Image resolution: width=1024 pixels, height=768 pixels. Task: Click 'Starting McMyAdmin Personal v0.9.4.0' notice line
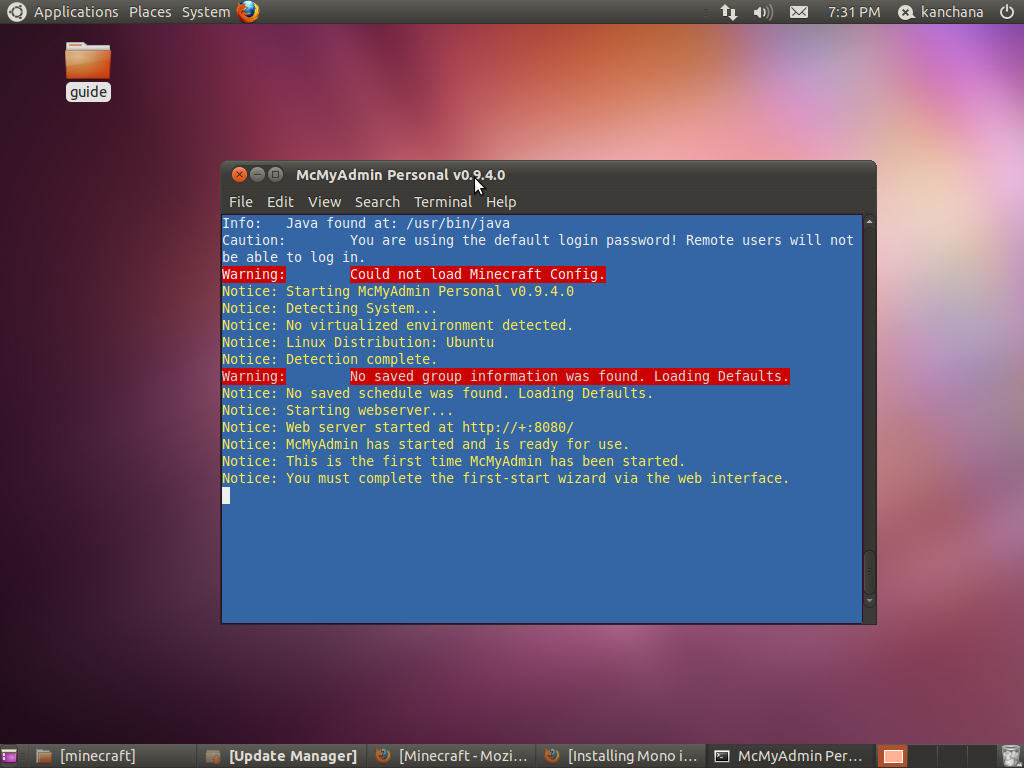click(430, 291)
